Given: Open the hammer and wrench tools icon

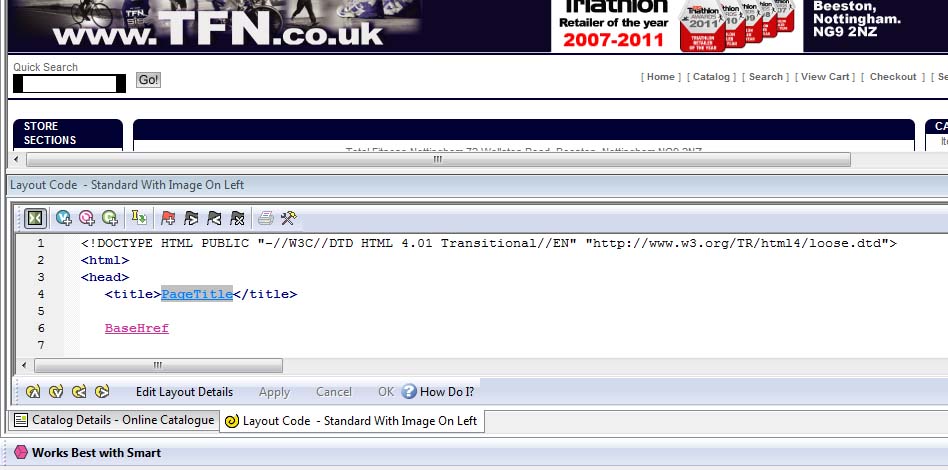Looking at the screenshot, I should point(289,218).
